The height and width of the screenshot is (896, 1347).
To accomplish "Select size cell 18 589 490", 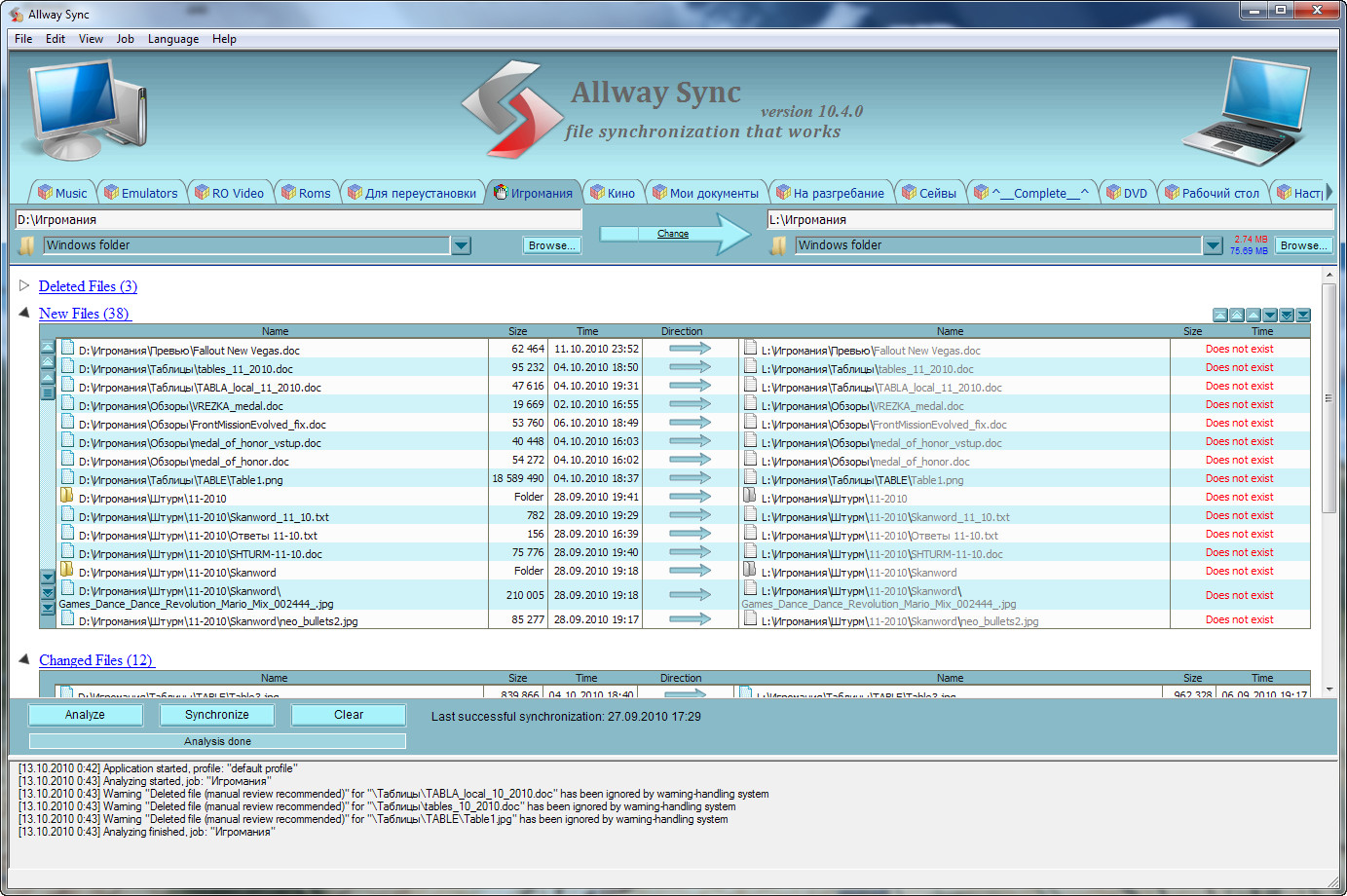I will pyautogui.click(x=518, y=478).
